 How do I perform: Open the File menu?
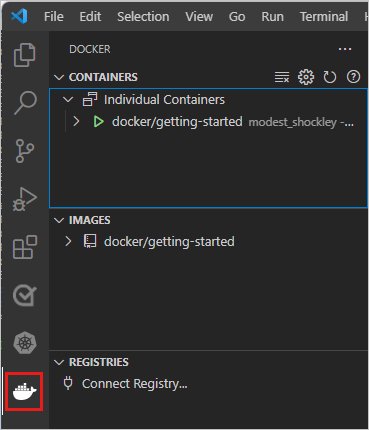coord(54,16)
